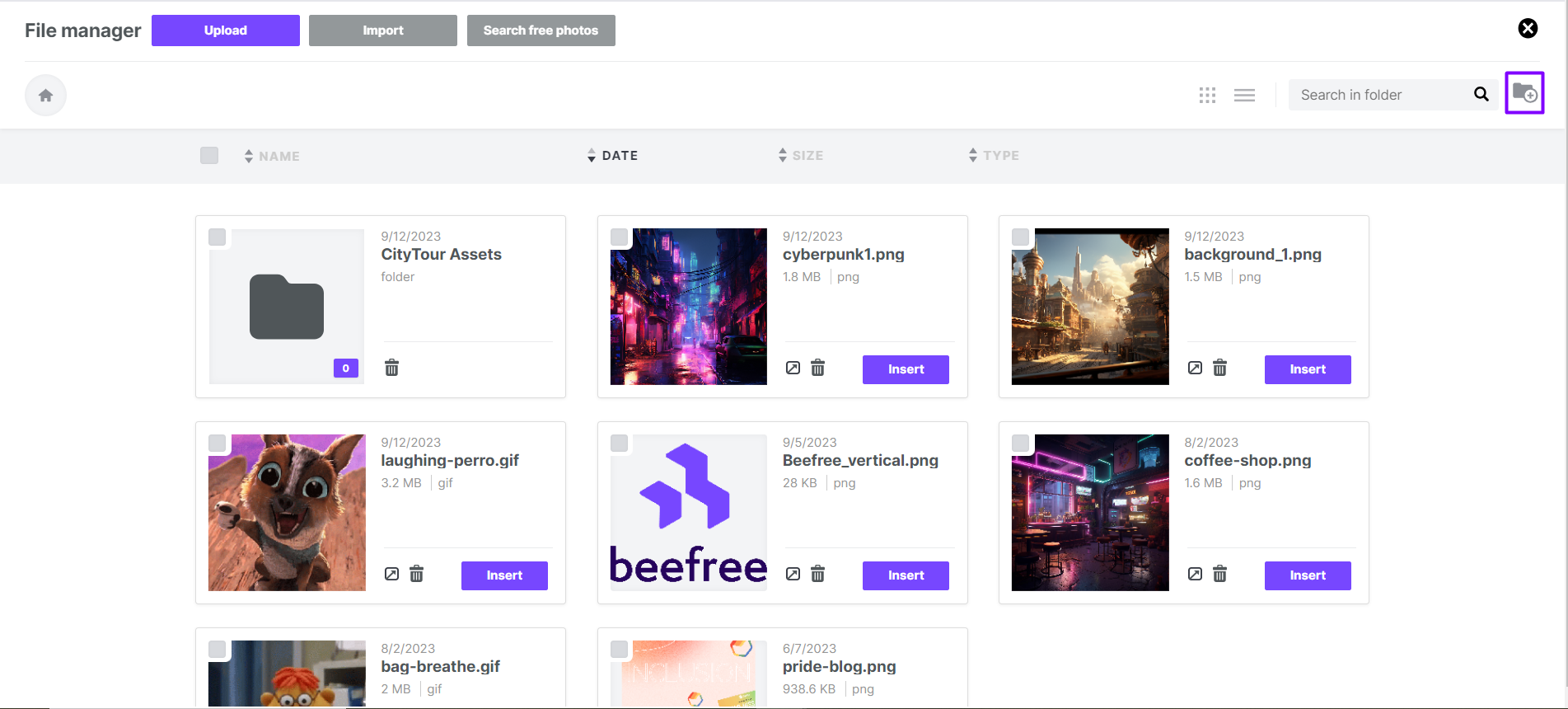Delete laughing-perro.gif
The image size is (1568, 709).
pos(417,574)
